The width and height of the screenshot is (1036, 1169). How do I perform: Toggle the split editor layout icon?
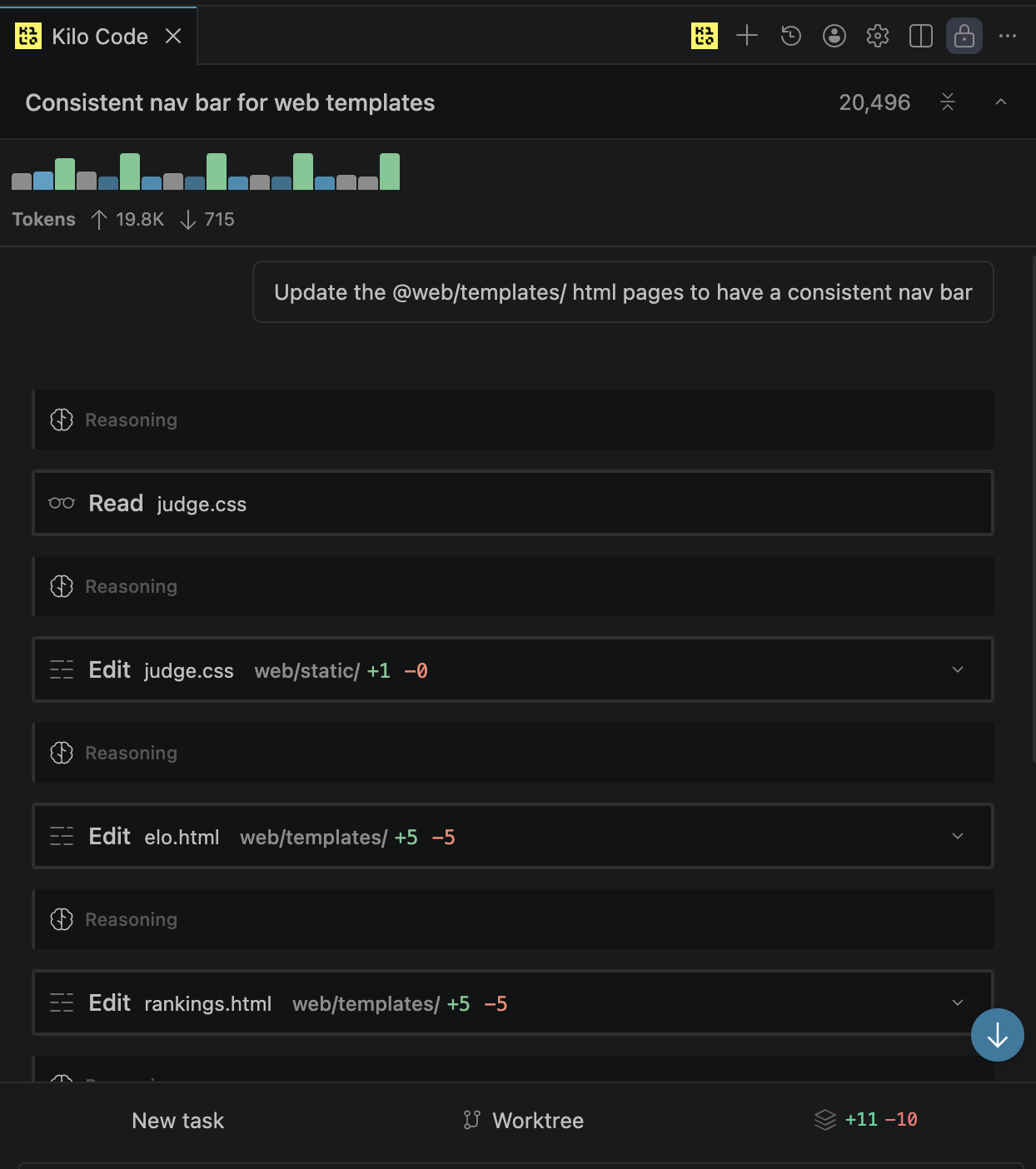(921, 36)
